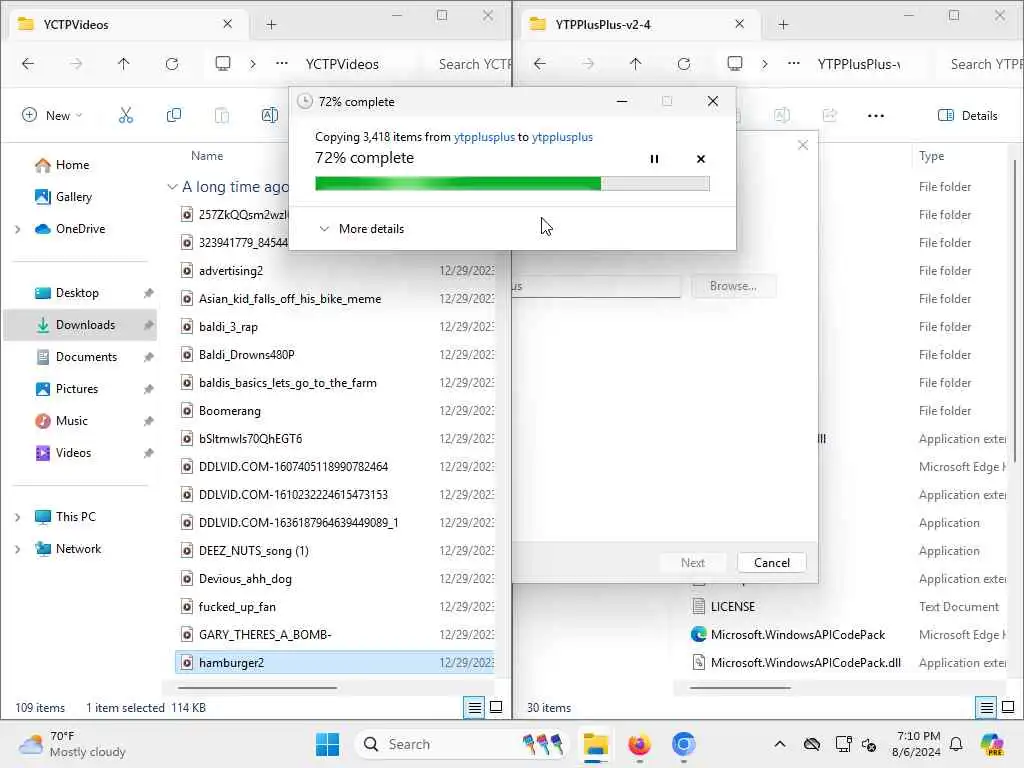Refresh the YCTPVideos folder view
This screenshot has width=1024, height=768.
(x=172, y=63)
